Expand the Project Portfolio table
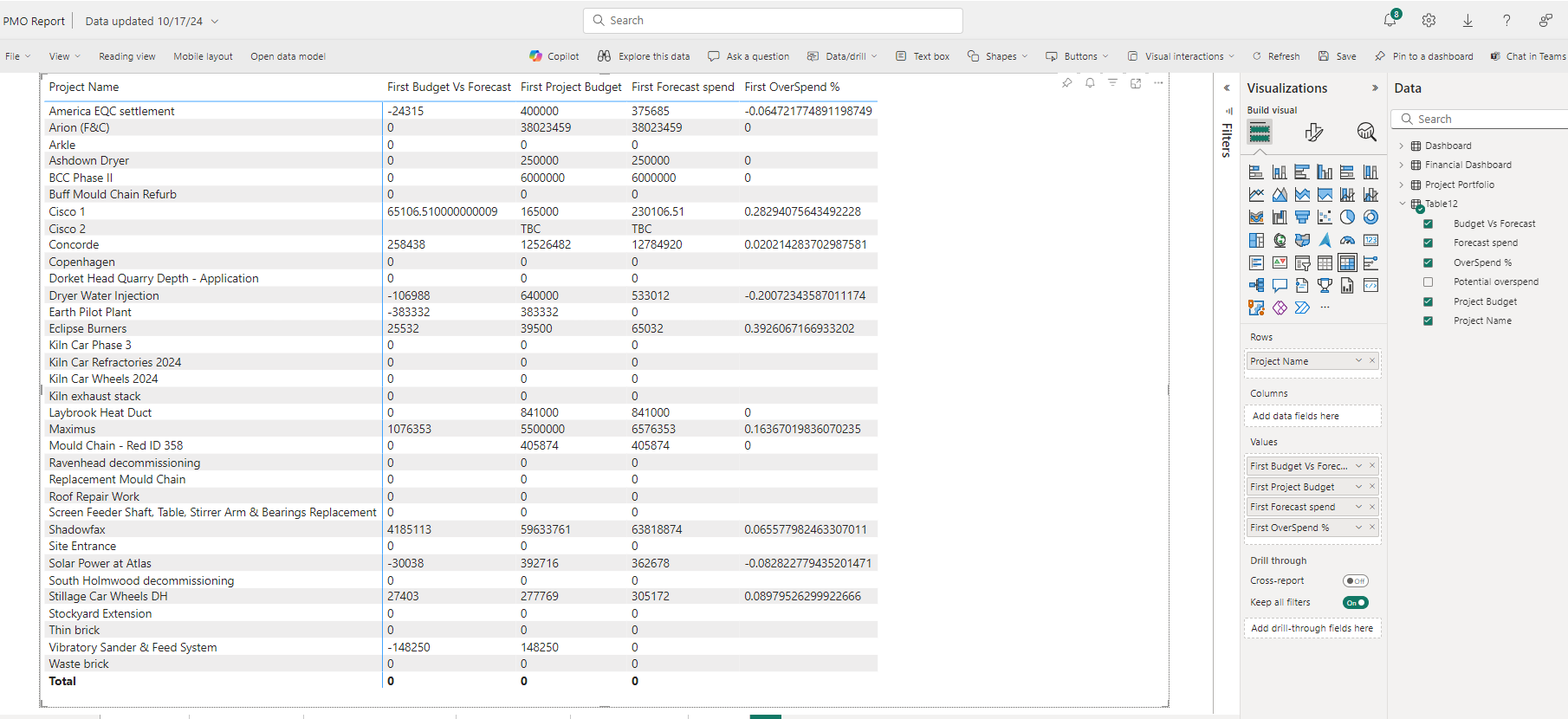1568x719 pixels. (x=1402, y=185)
